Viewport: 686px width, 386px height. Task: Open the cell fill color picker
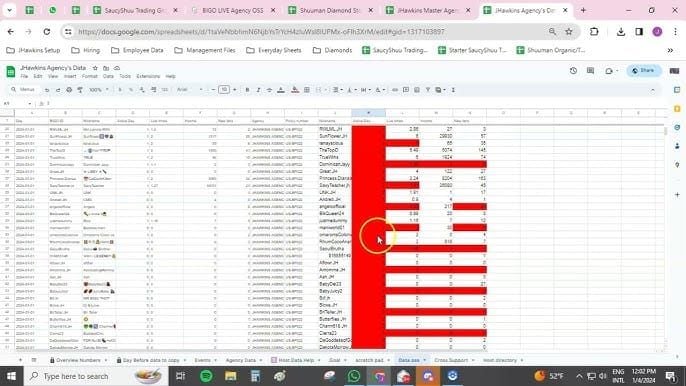click(295, 90)
